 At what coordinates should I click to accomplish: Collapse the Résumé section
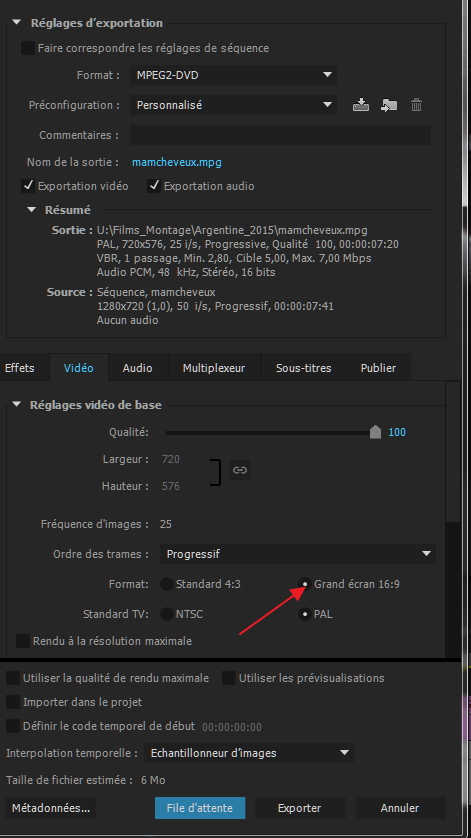(x=32, y=210)
